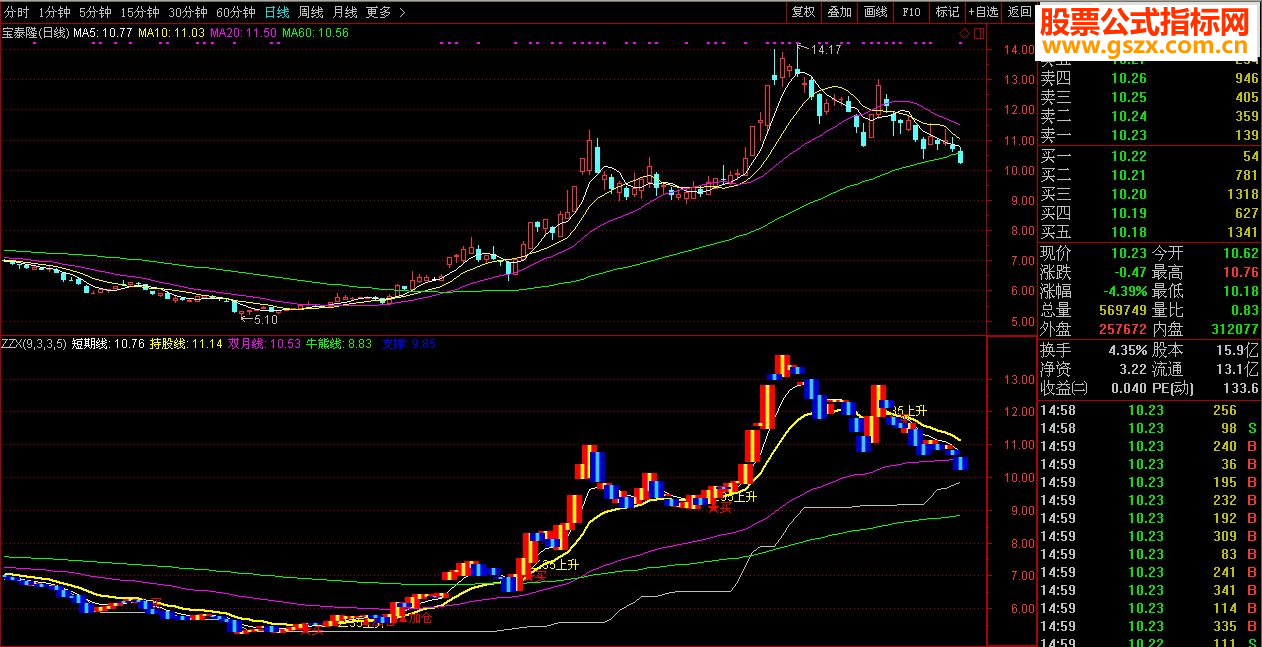Click the 涨跌 value -0.47
Viewport: 1262px width, 647px height.
click(x=1129, y=272)
